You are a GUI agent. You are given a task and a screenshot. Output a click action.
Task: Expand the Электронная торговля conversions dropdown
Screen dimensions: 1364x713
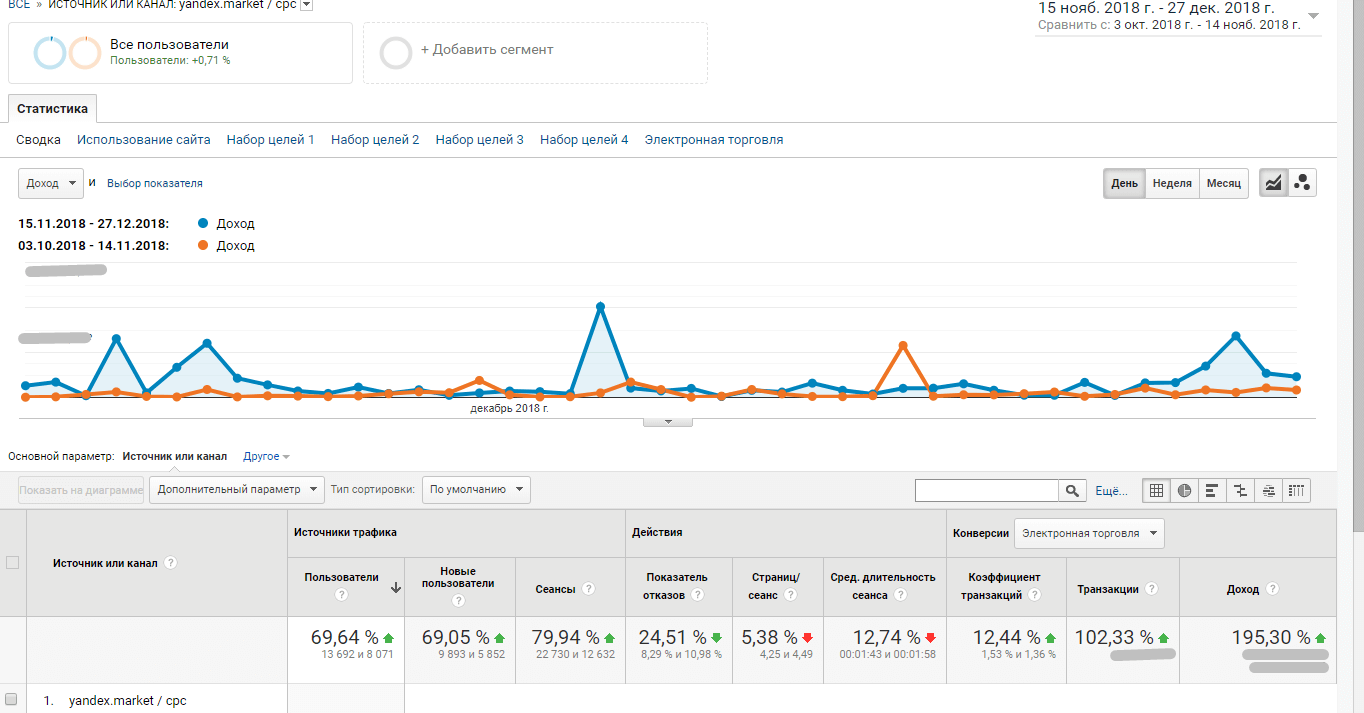1089,533
